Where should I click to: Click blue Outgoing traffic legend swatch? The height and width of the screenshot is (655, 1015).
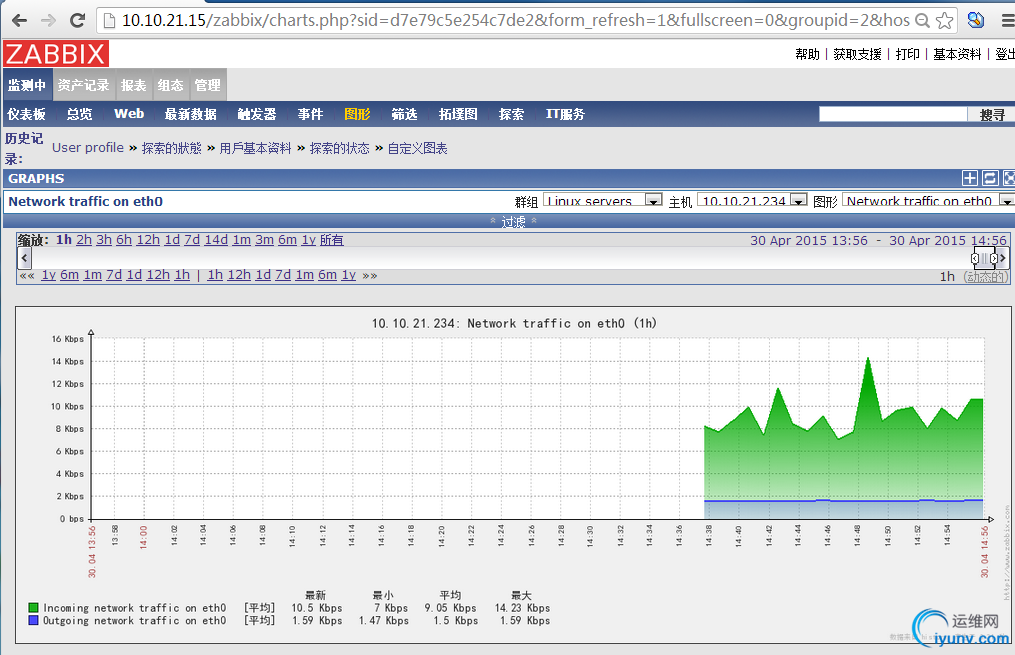coord(33,620)
